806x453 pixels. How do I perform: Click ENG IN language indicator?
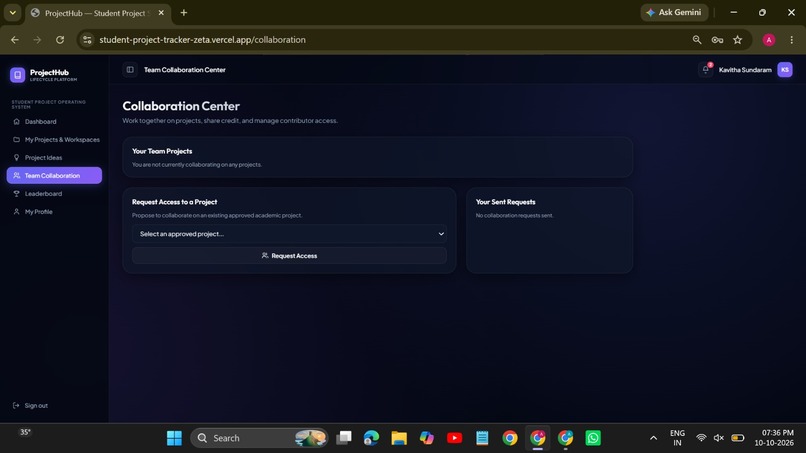point(677,438)
